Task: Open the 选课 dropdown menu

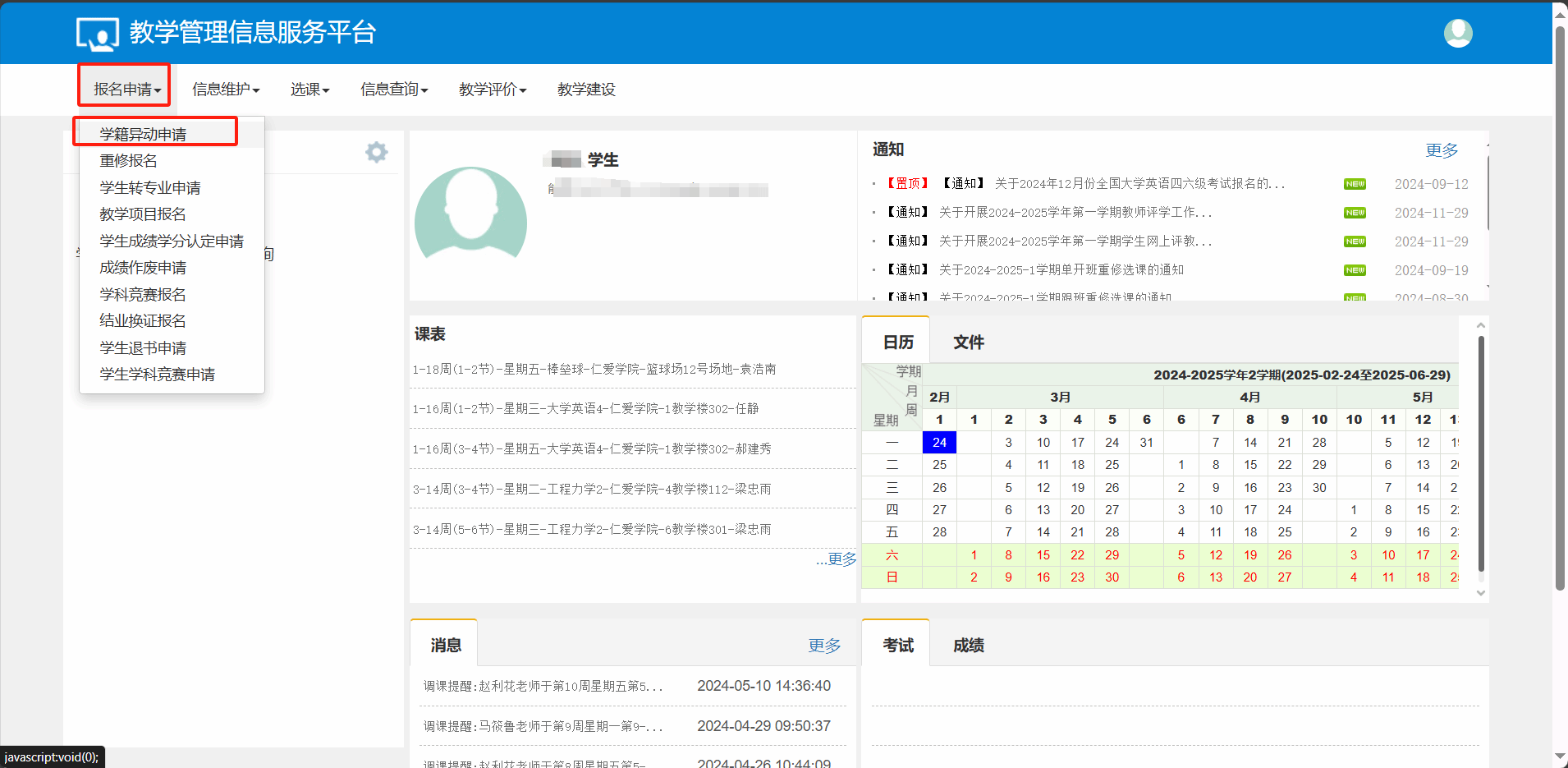Action: pyautogui.click(x=309, y=89)
